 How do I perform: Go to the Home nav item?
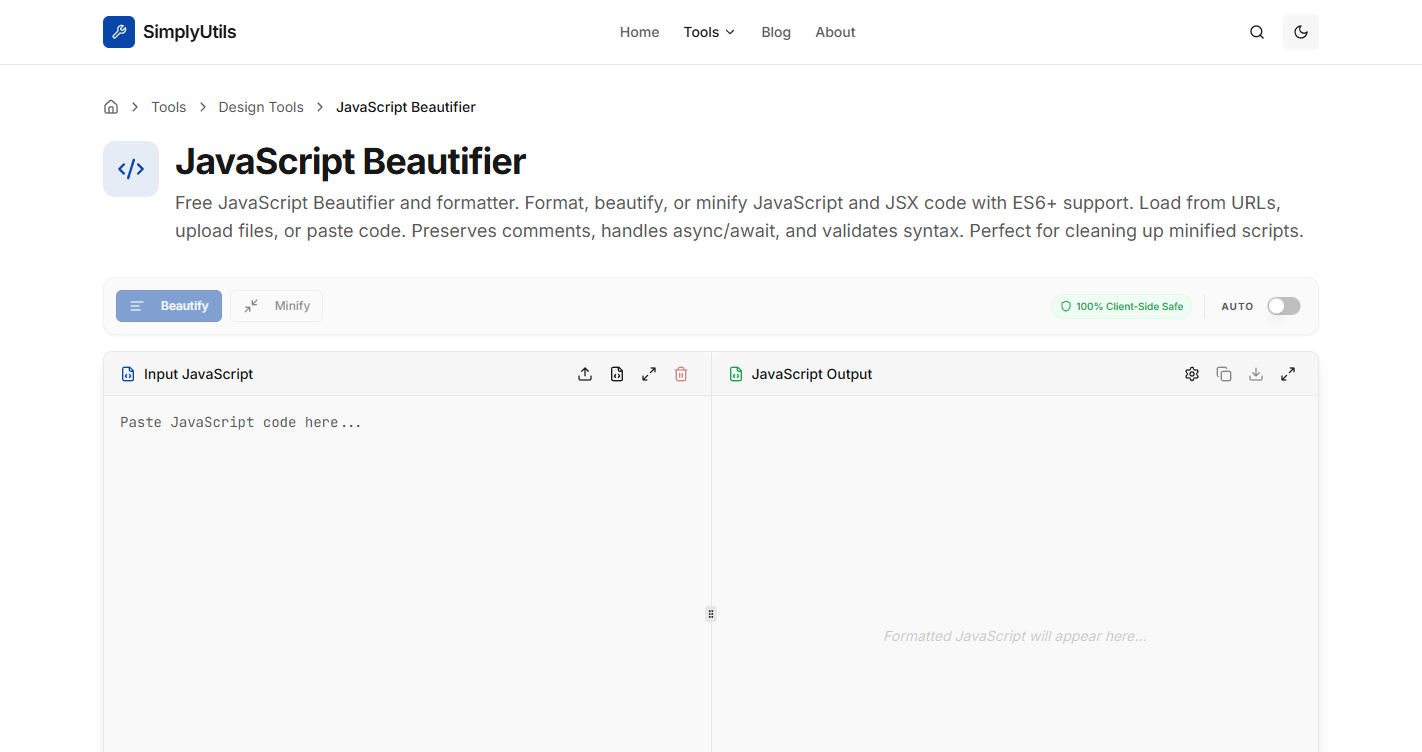pyautogui.click(x=639, y=32)
